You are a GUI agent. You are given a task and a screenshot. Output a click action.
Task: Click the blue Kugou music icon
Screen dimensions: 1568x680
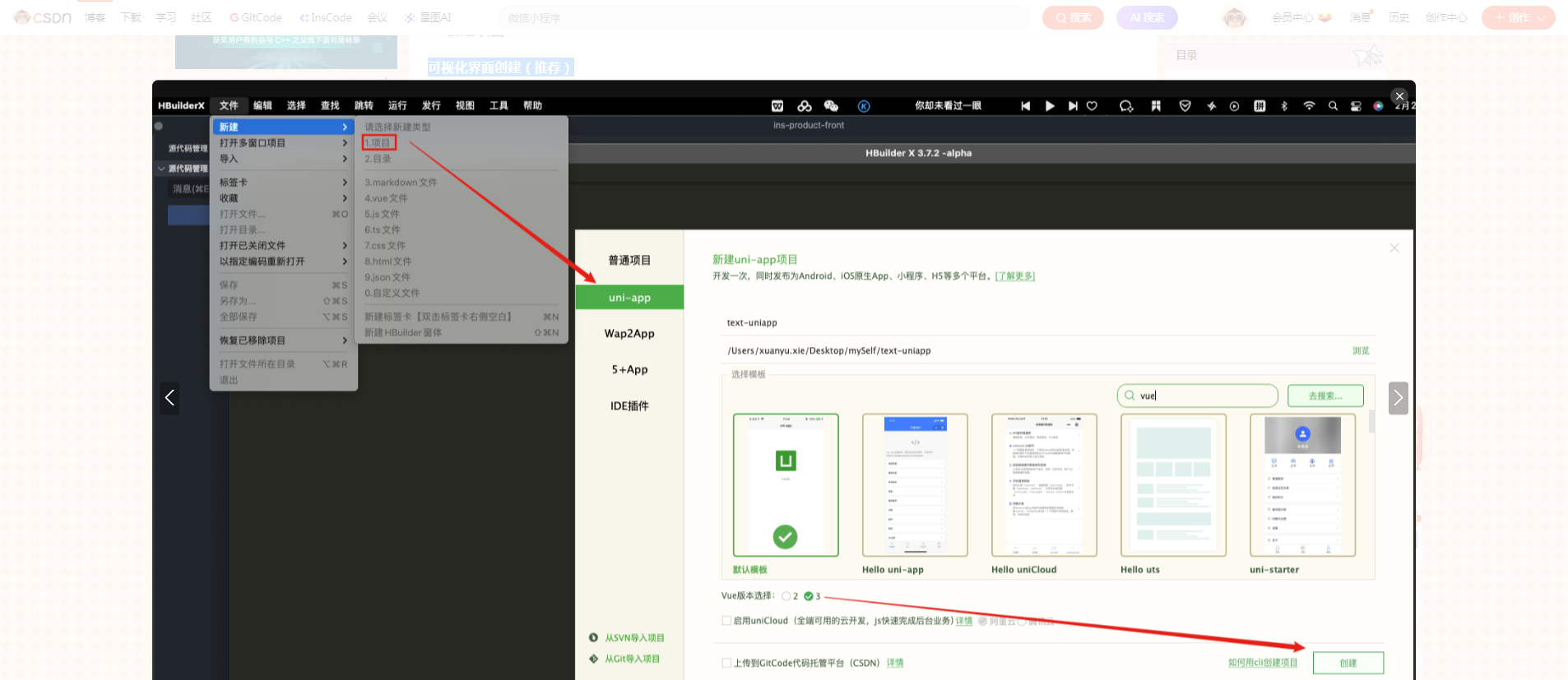tap(864, 106)
